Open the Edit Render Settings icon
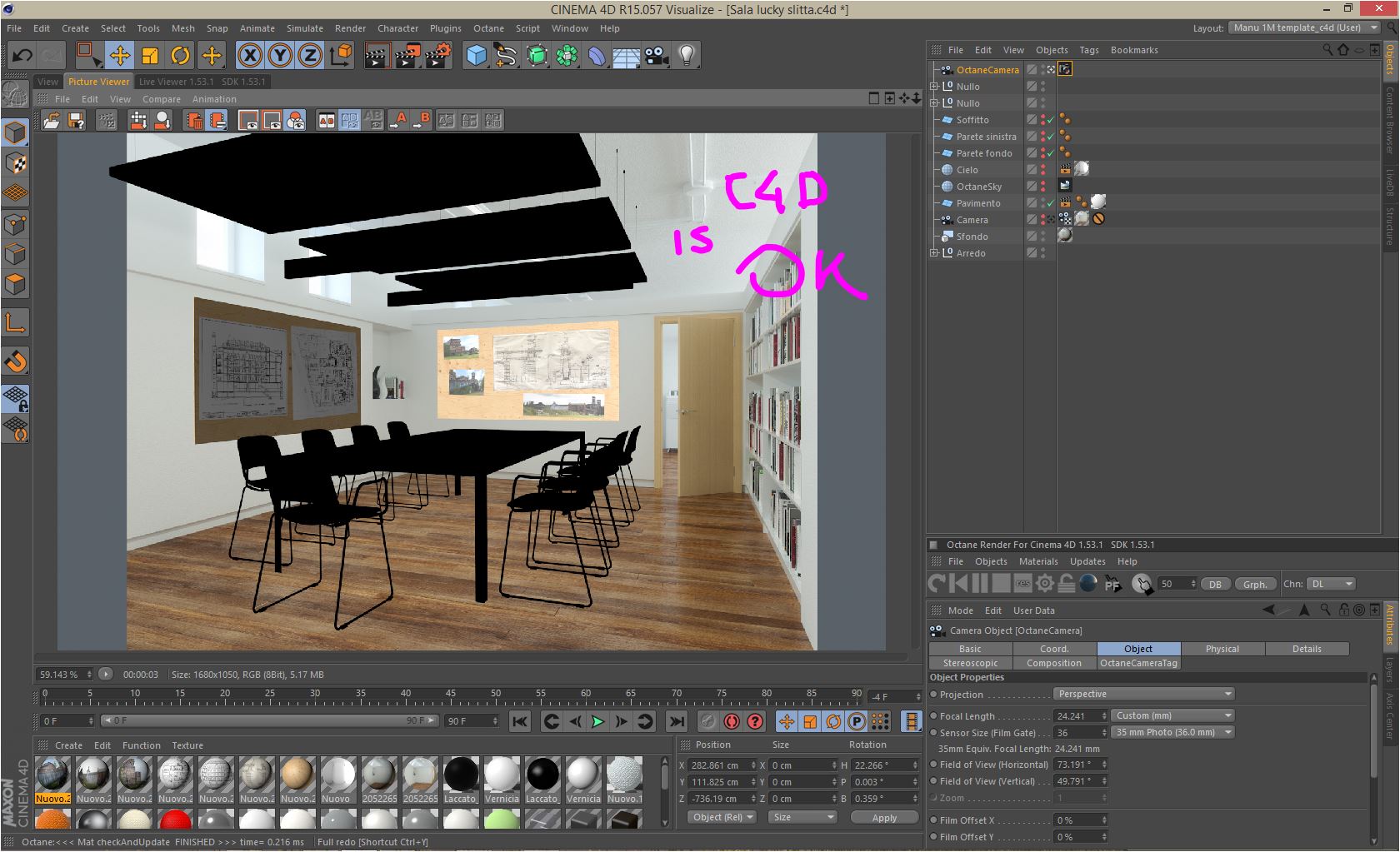 [x=438, y=56]
